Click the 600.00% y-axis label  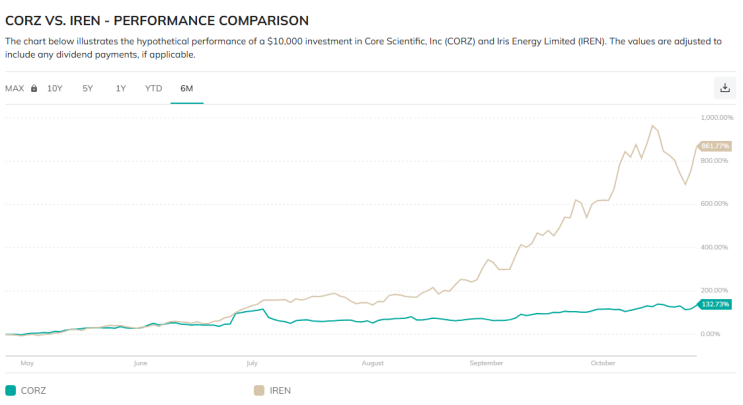(x=714, y=204)
